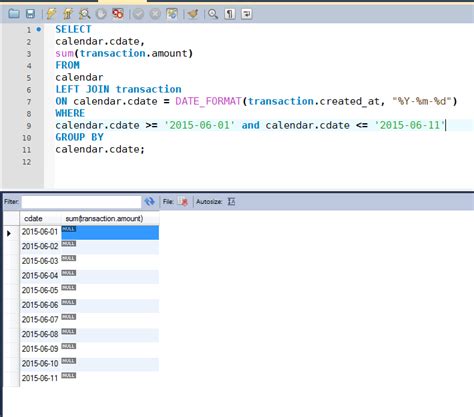Select the cdate cell 2015-06-04
The height and width of the screenshot is (417, 474).
(40, 276)
